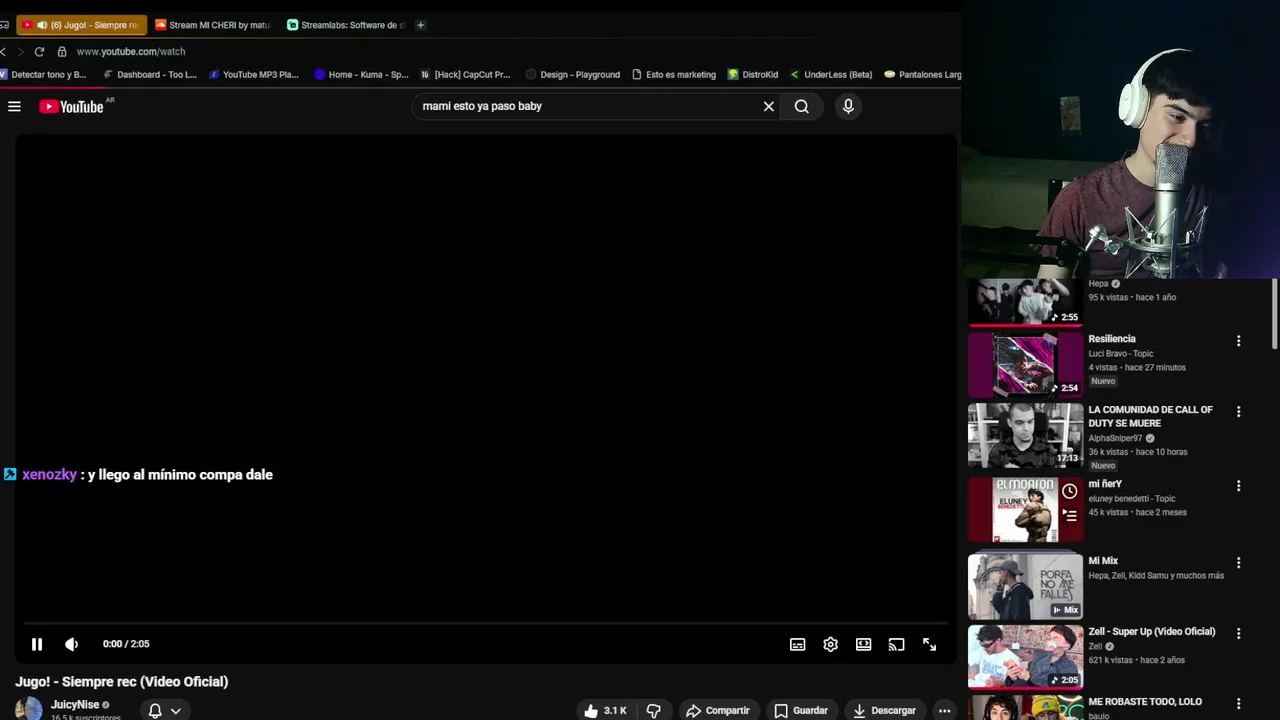
Task: Open the 'Dashboard - Too L...' bookmark
Action: (x=150, y=74)
